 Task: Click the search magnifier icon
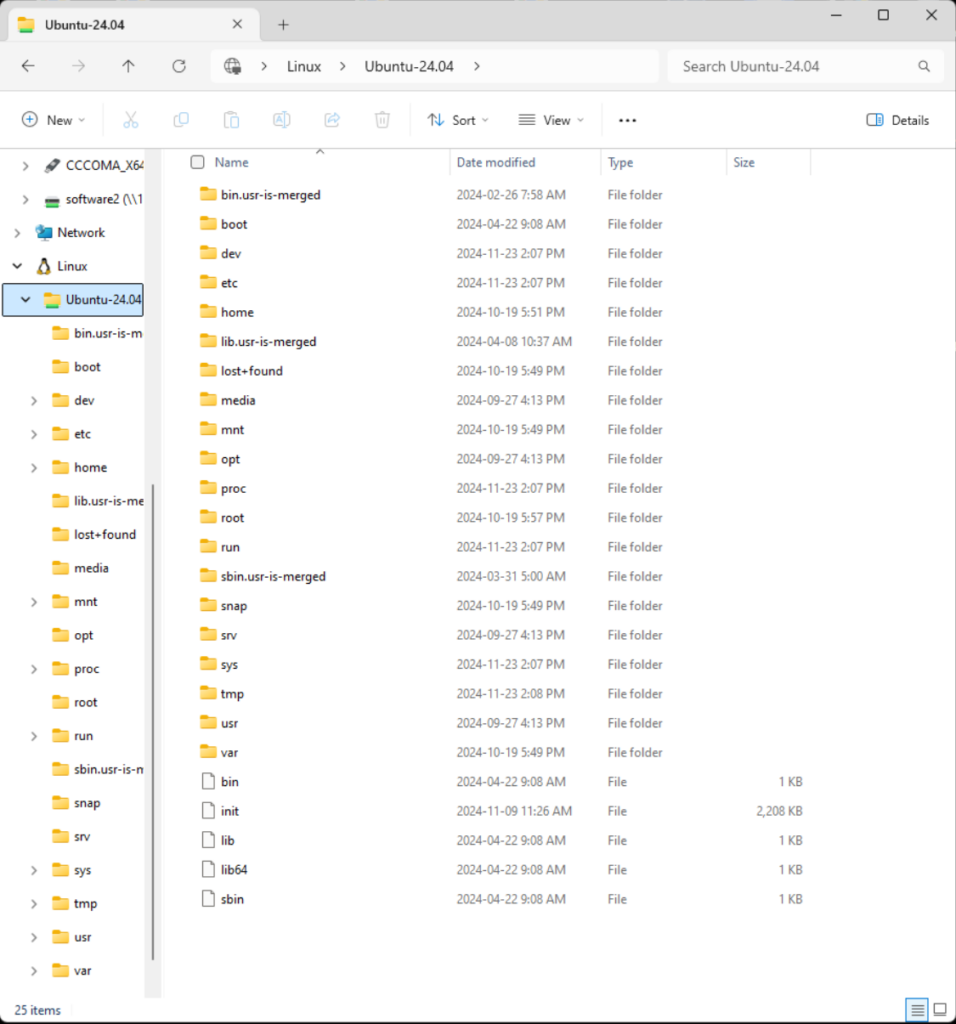click(x=924, y=66)
